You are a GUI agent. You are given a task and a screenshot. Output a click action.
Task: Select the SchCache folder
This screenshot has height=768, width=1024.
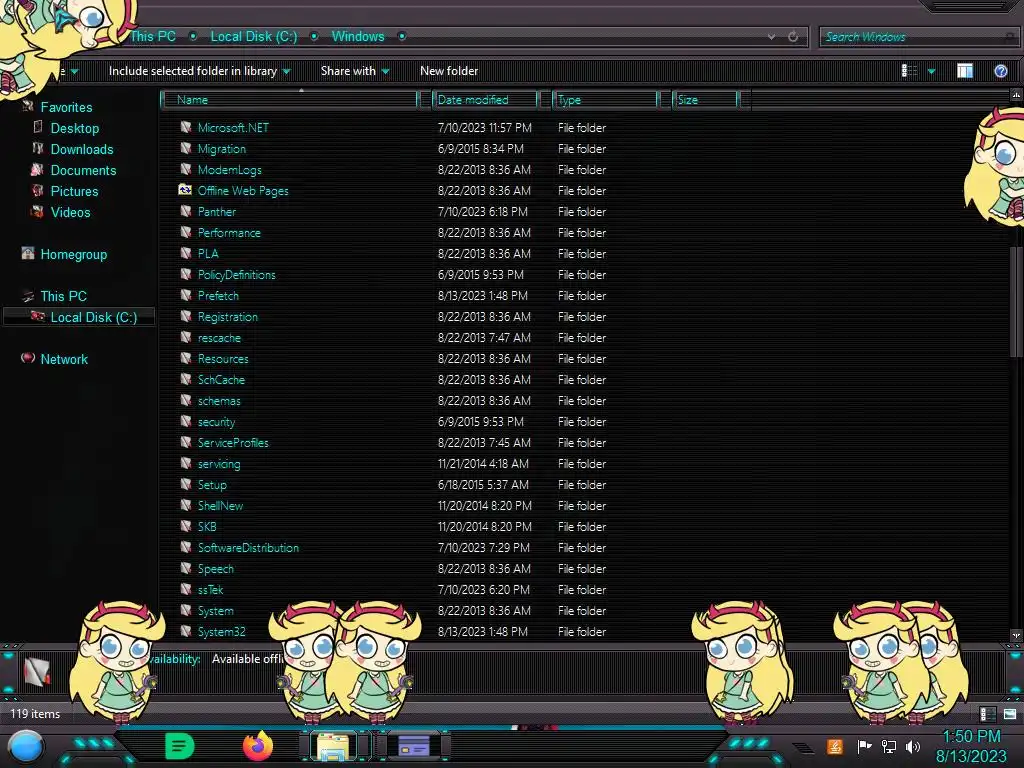point(221,379)
